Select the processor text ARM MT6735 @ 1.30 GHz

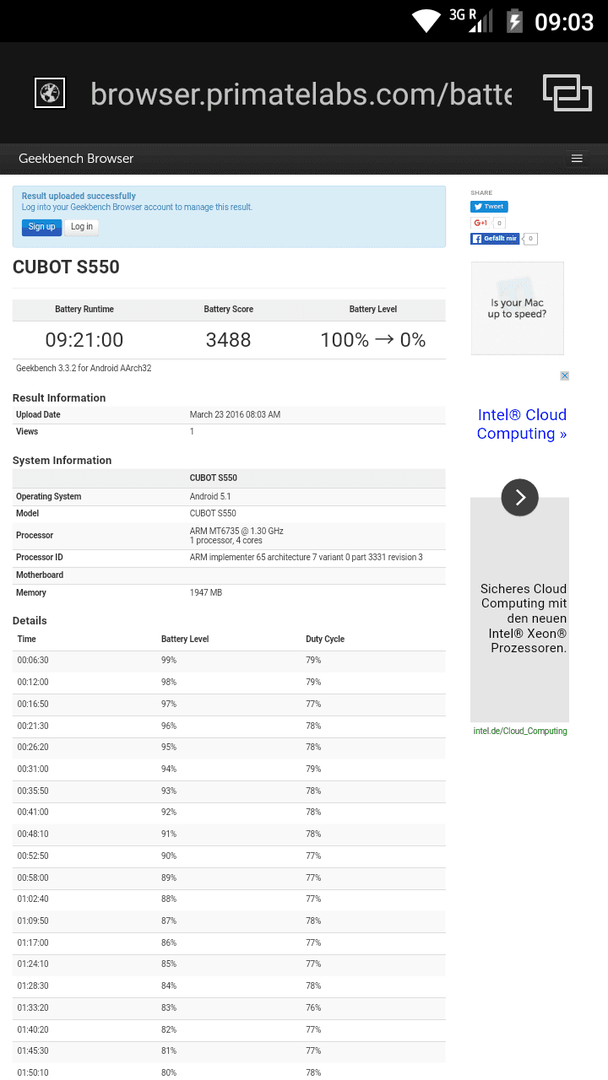pyautogui.click(x=236, y=531)
